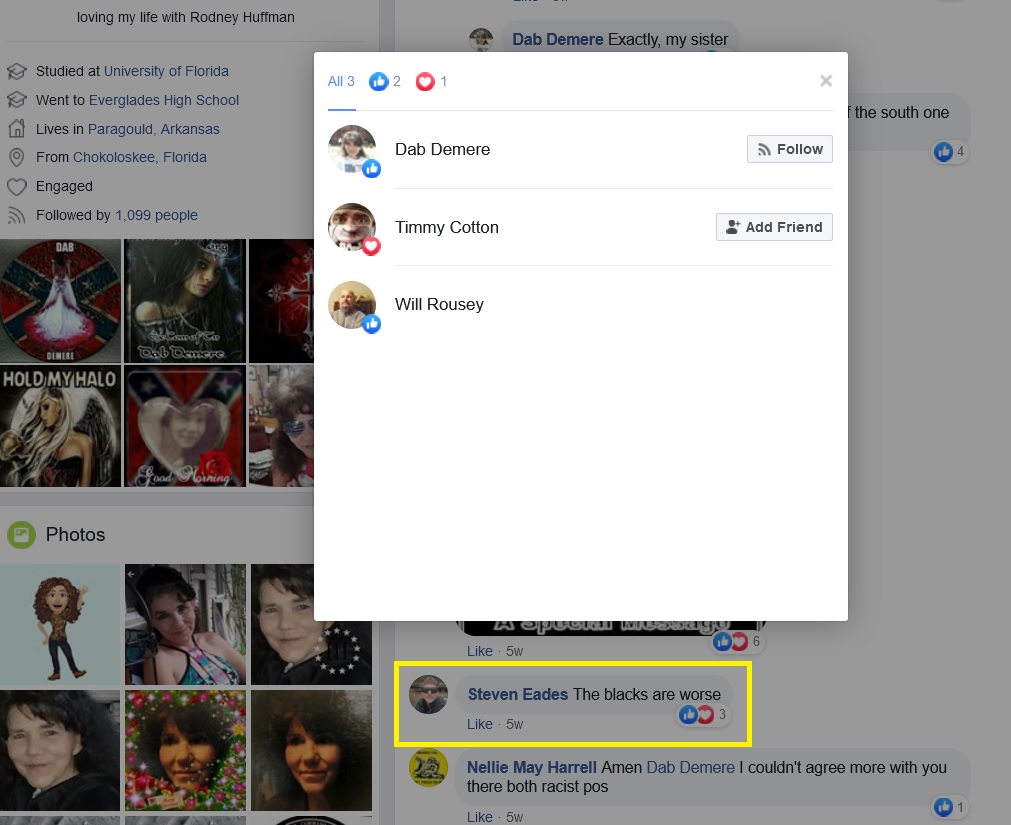This screenshot has width=1011, height=825.
Task: Open the cartoon avatar waving photo
Action: 60,625
